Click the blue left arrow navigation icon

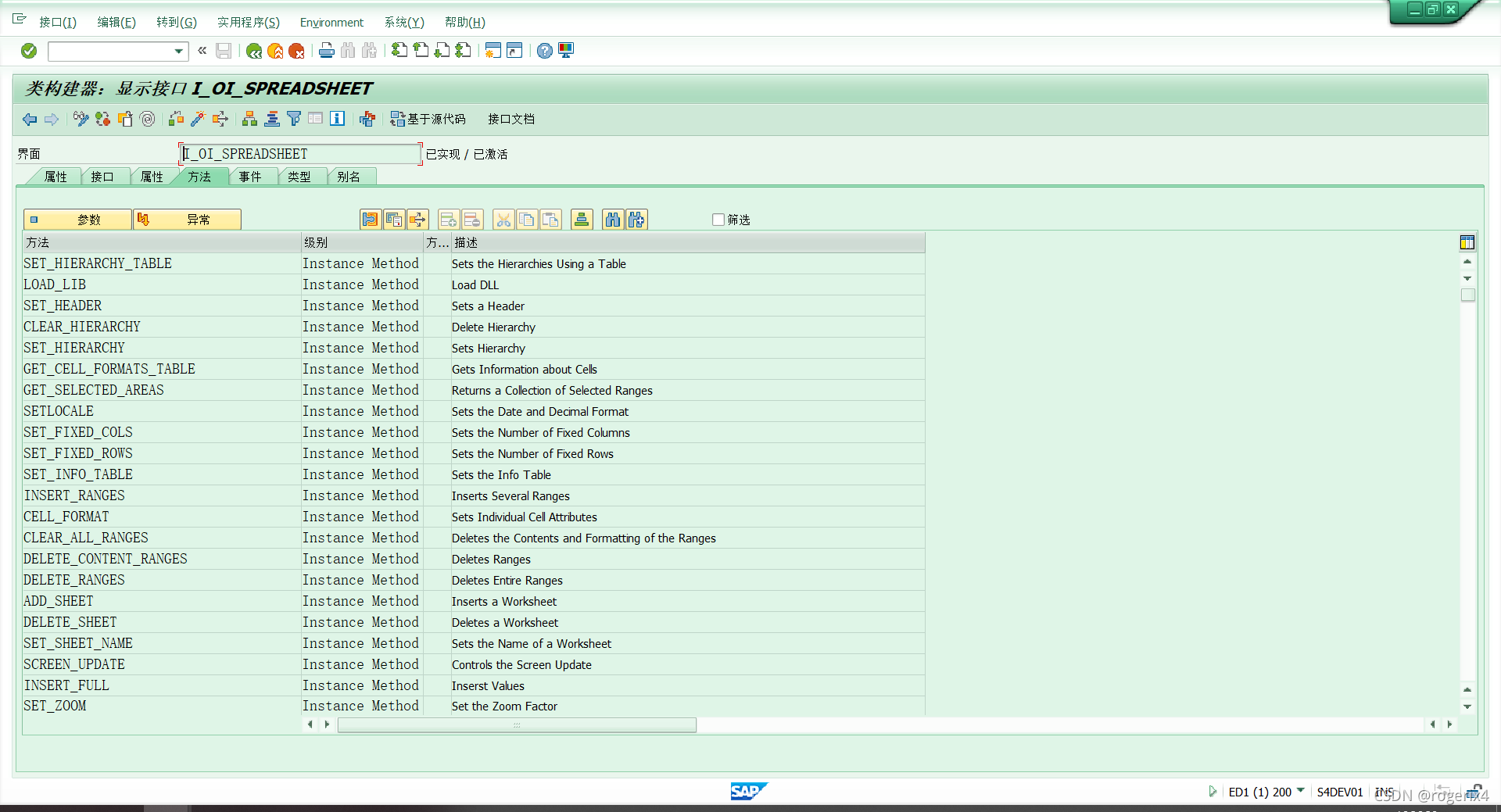30,119
